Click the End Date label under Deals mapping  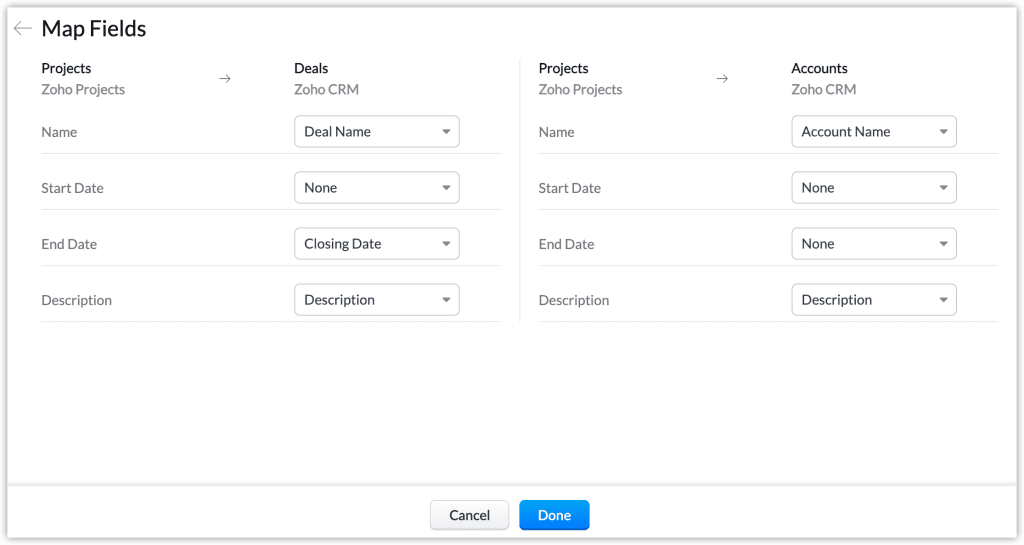[x=69, y=244]
